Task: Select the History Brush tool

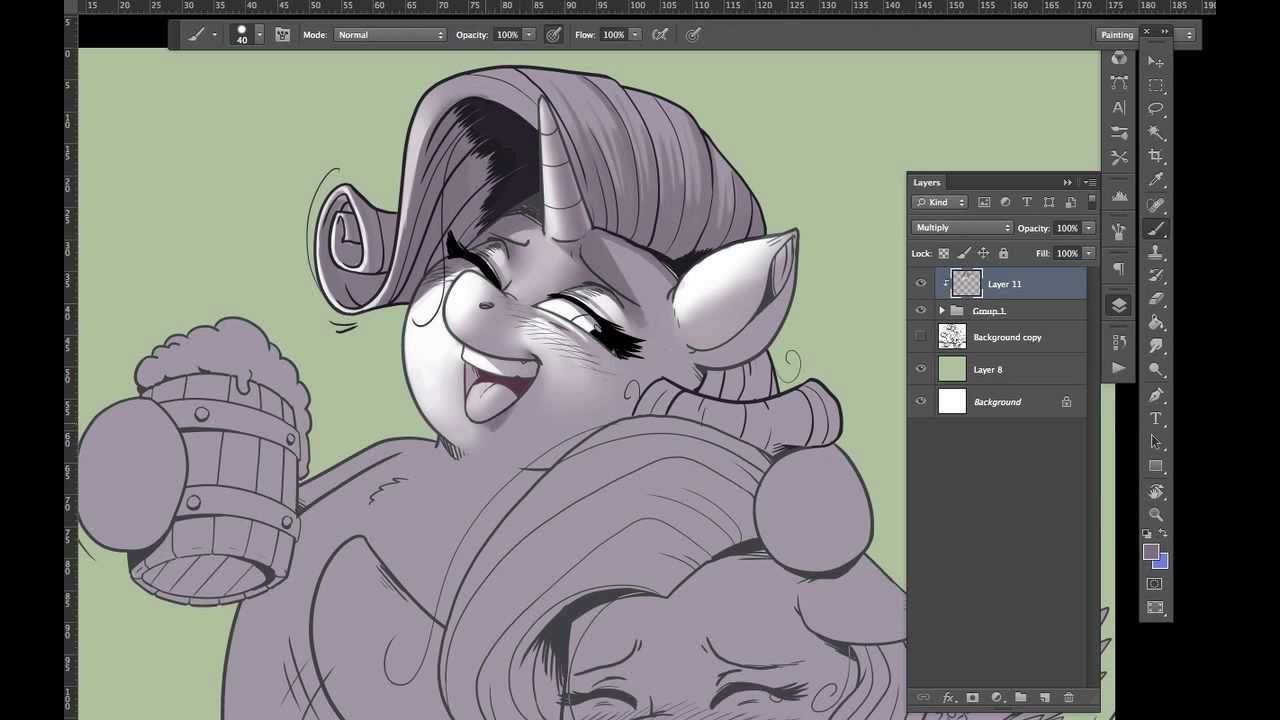Action: pyautogui.click(x=1156, y=275)
